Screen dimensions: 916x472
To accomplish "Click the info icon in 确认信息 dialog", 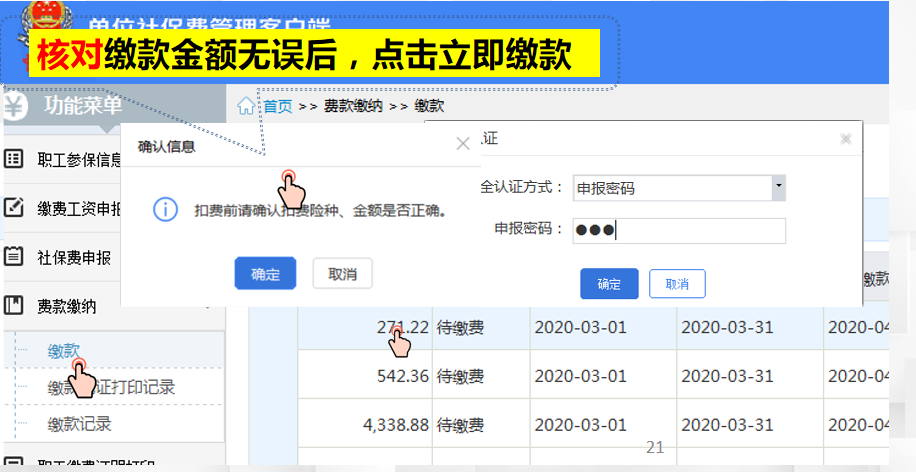I will pos(165,209).
